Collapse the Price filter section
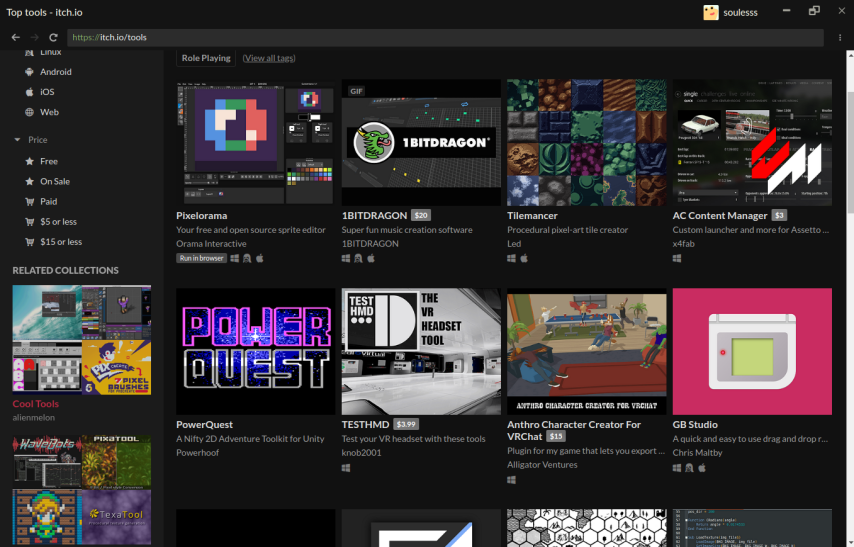This screenshot has height=547, width=854. (x=30, y=140)
